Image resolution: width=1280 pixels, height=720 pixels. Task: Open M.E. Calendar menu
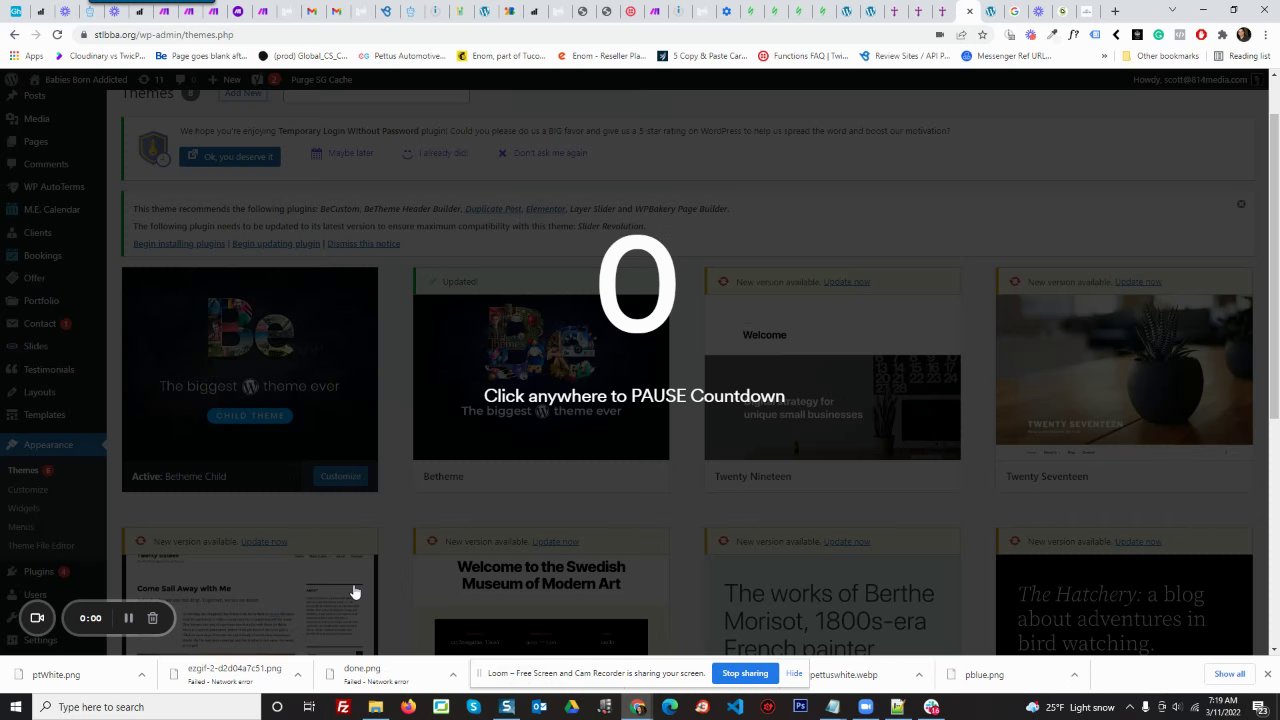53,210
